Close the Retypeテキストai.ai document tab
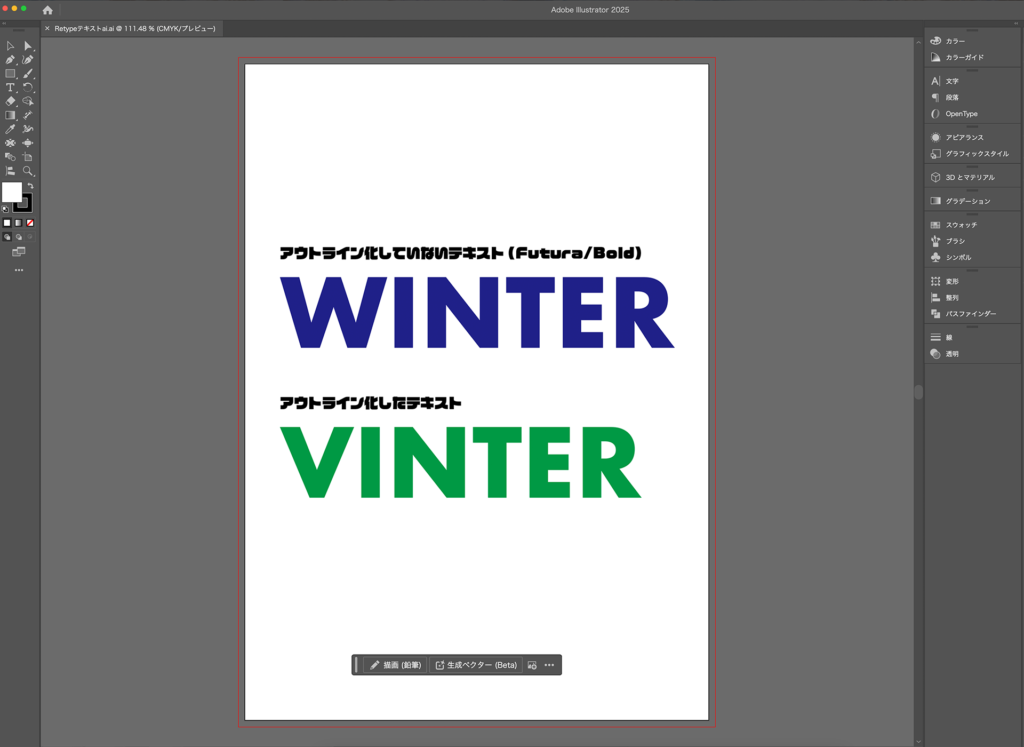Screen dimensions: 1024x747 coord(47,29)
